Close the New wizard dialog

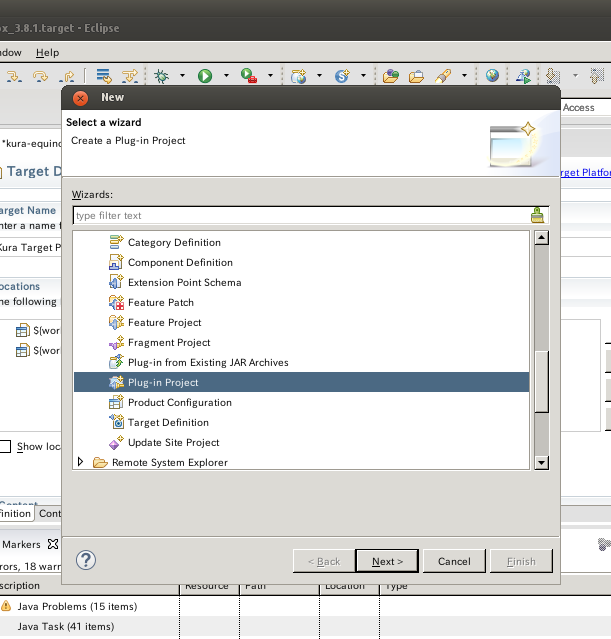(80, 98)
